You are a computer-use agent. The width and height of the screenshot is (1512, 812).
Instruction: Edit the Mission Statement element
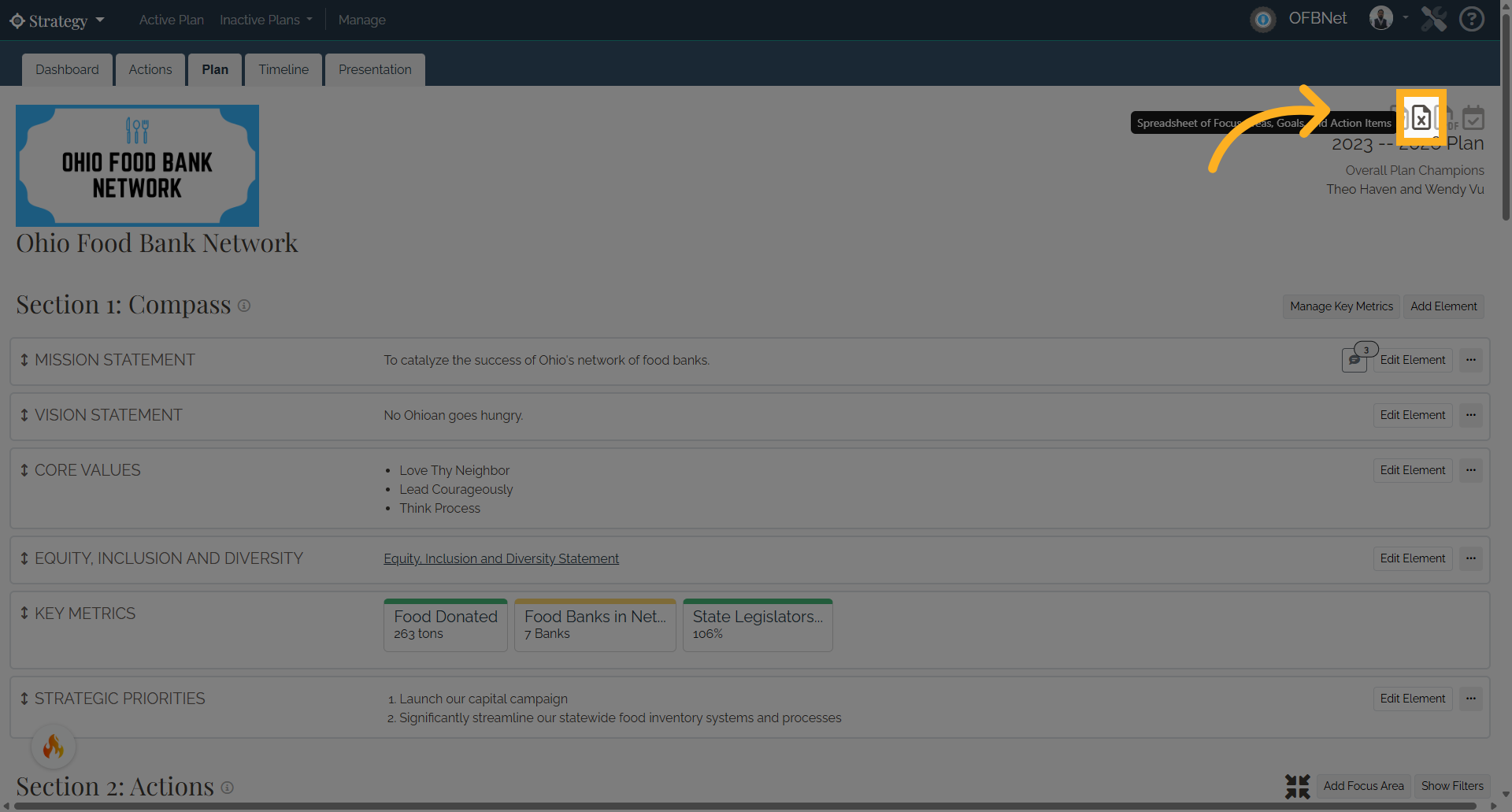tap(1413, 360)
